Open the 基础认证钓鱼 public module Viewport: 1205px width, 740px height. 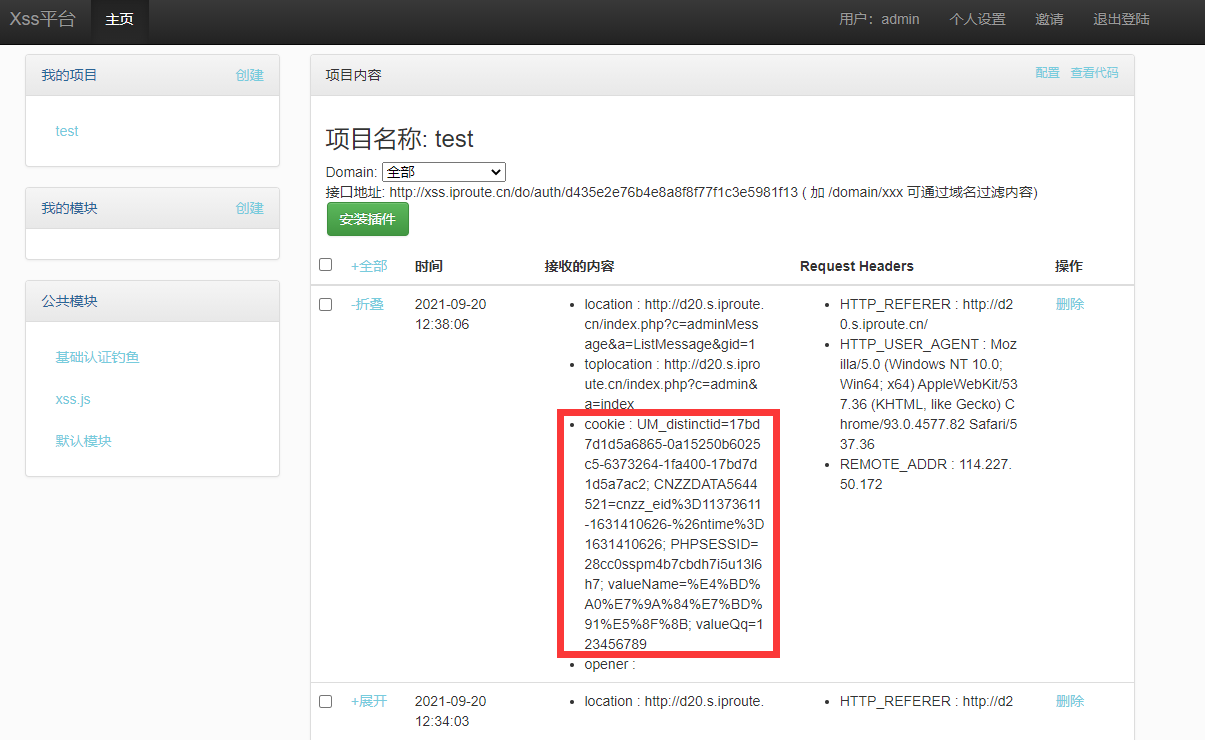pyautogui.click(x=97, y=357)
